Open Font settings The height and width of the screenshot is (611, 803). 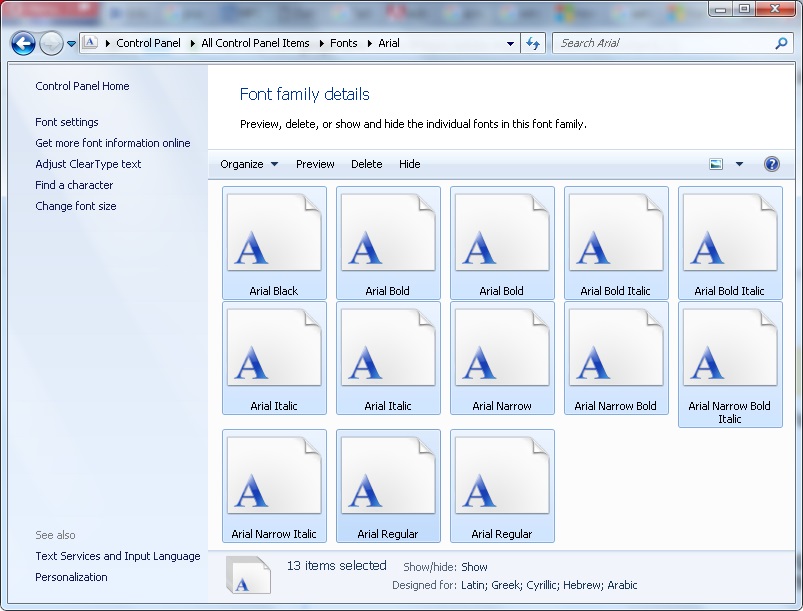coord(67,122)
